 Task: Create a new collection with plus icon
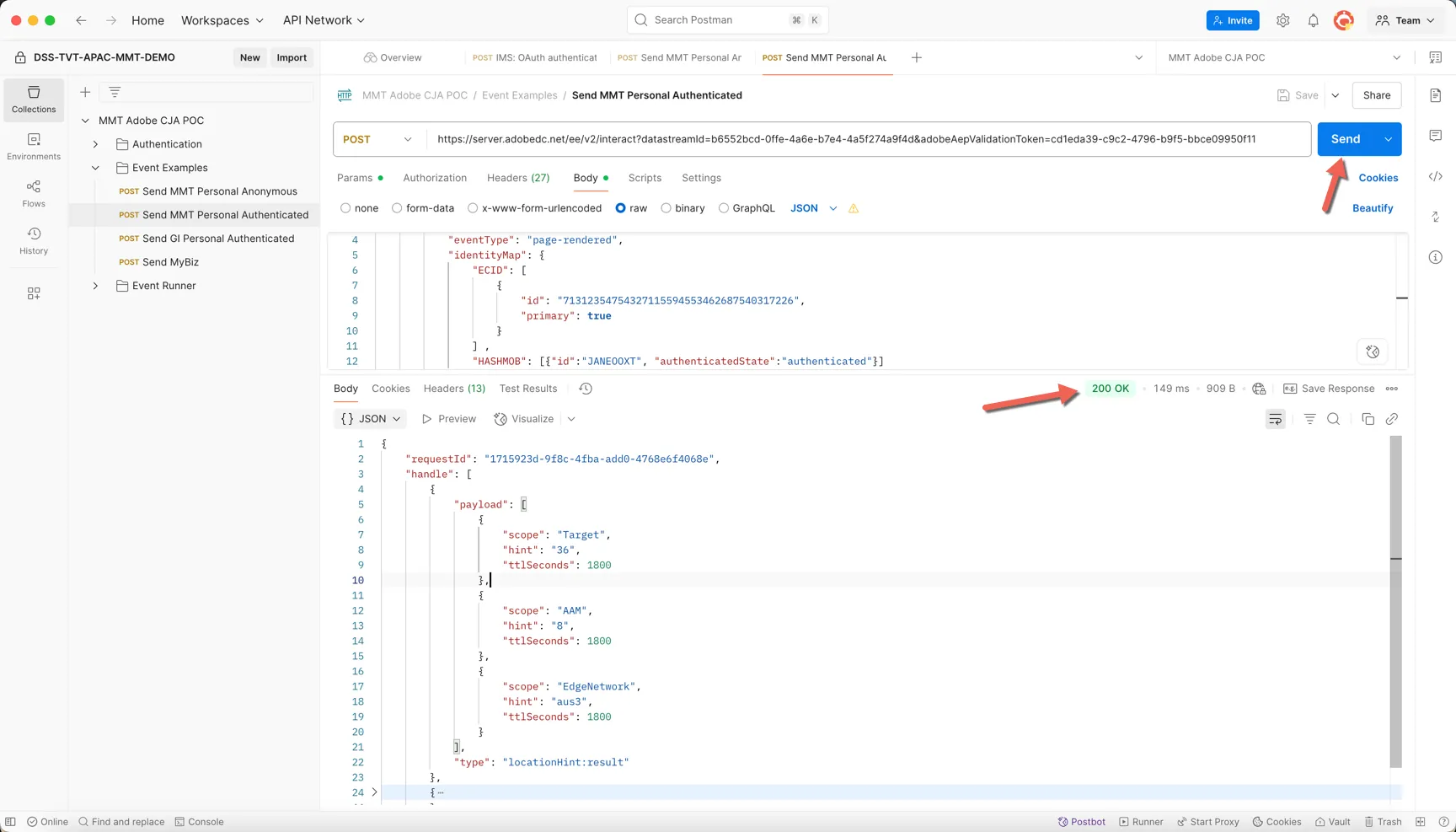pyautogui.click(x=85, y=92)
